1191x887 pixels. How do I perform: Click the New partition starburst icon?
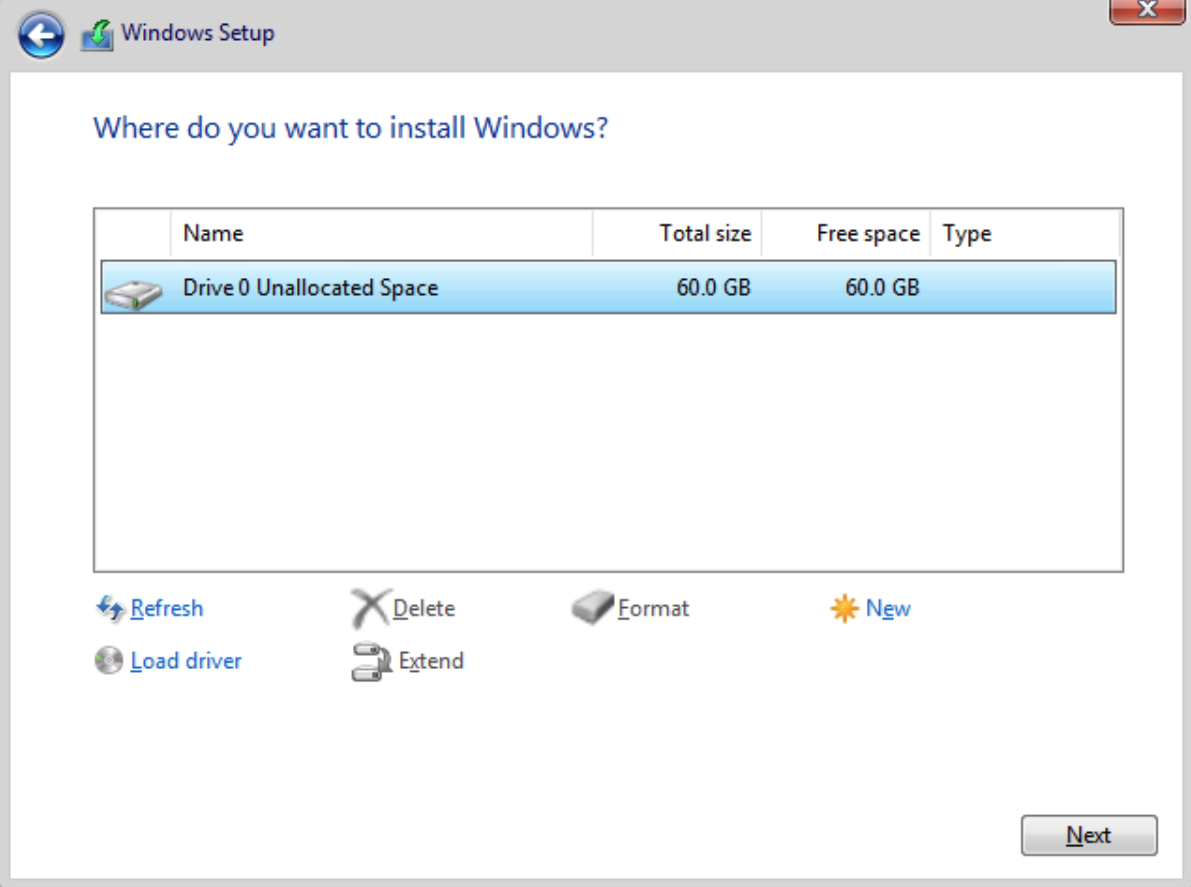coord(844,609)
